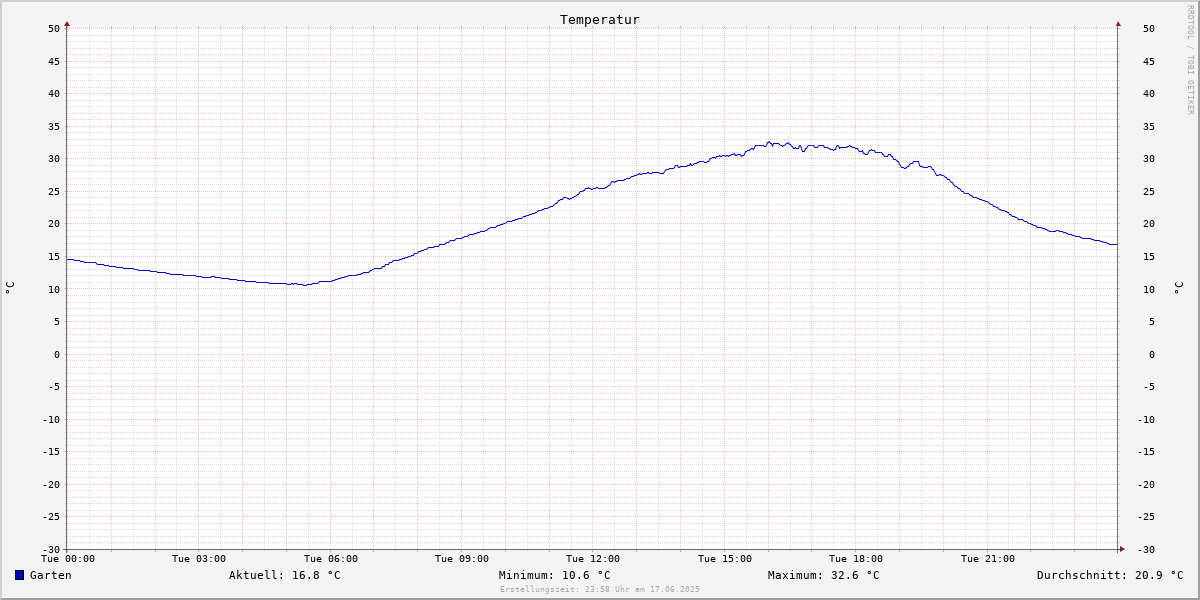This screenshot has height=600, width=1200.
Task: Click the left axis "°C" unit label
Action: click(x=10, y=288)
